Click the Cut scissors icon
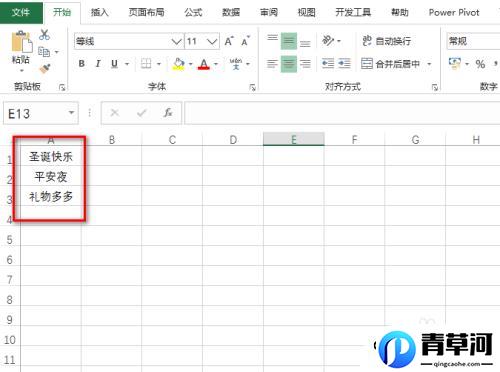Screen dimensions: 500x372 click(44, 35)
